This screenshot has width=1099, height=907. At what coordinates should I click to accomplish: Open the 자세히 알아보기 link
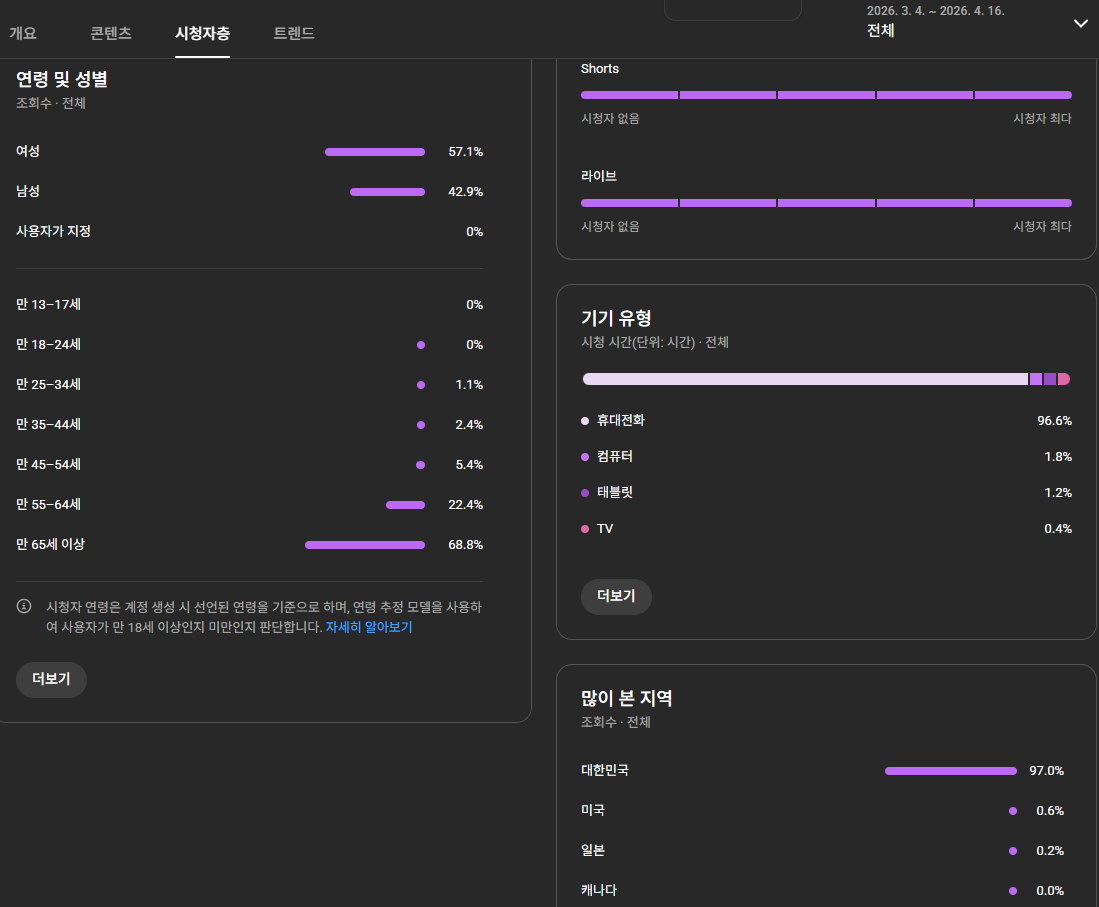click(x=369, y=627)
